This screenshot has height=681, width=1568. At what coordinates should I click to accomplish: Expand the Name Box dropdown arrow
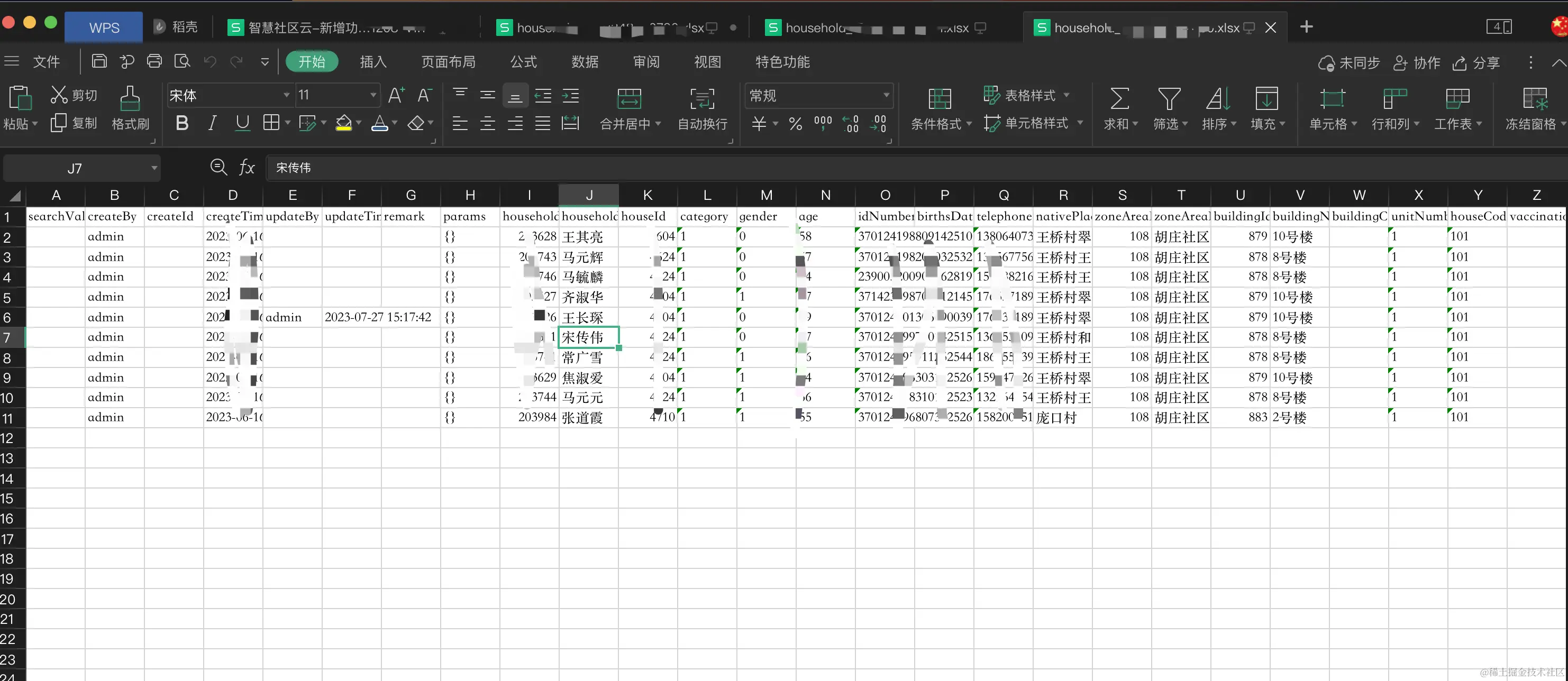tap(154, 168)
